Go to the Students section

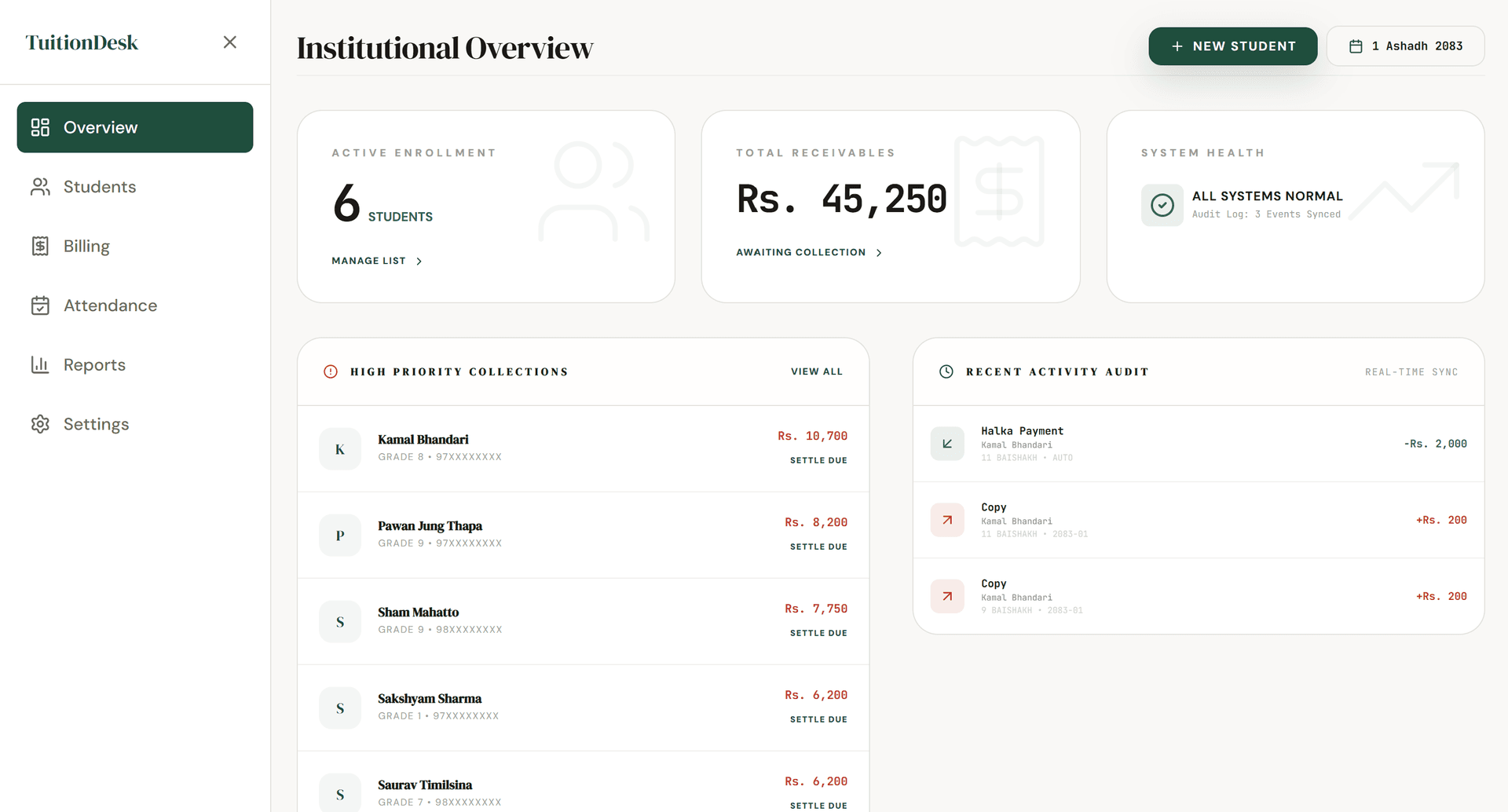coord(135,187)
